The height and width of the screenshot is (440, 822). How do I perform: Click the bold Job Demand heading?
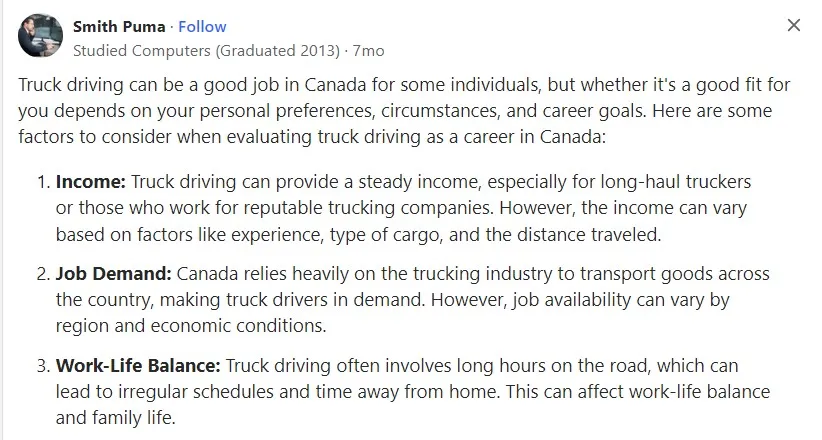point(114,274)
